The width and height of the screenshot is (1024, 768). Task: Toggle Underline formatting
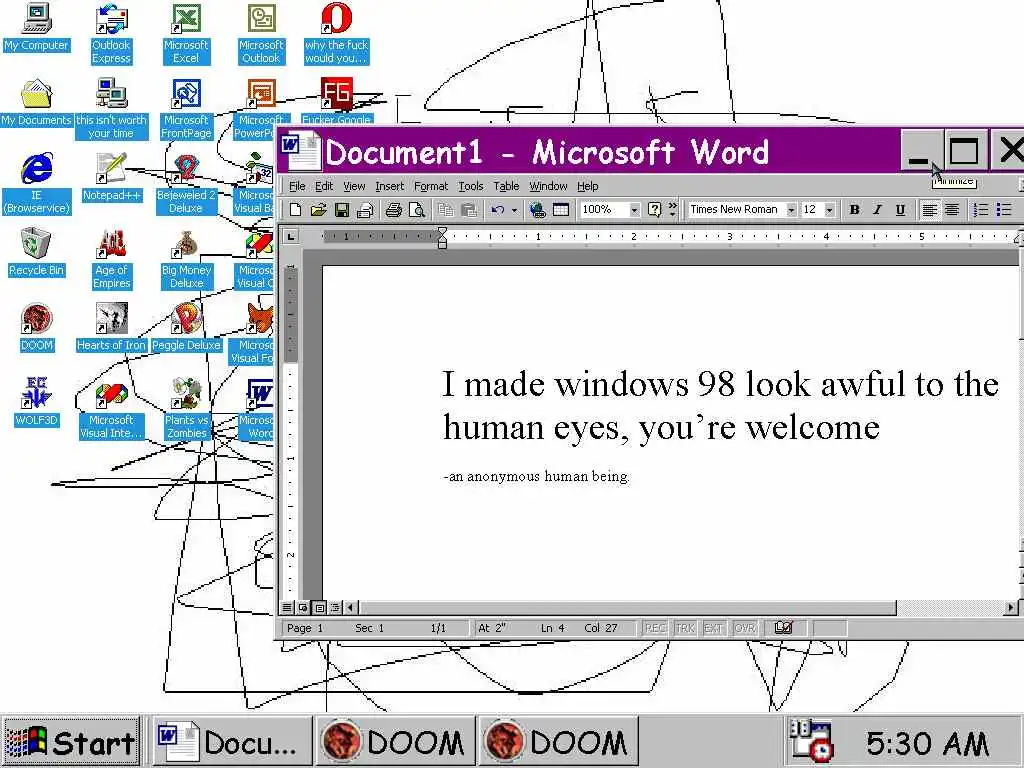point(901,210)
